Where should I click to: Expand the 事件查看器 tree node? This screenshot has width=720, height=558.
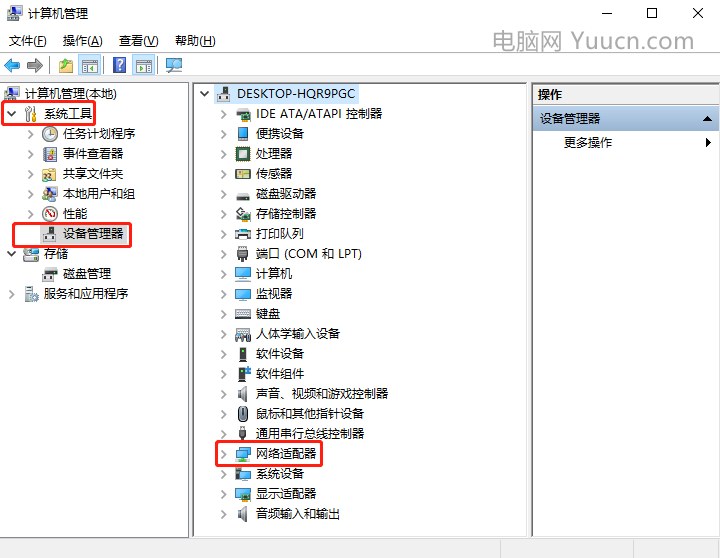pos(31,154)
